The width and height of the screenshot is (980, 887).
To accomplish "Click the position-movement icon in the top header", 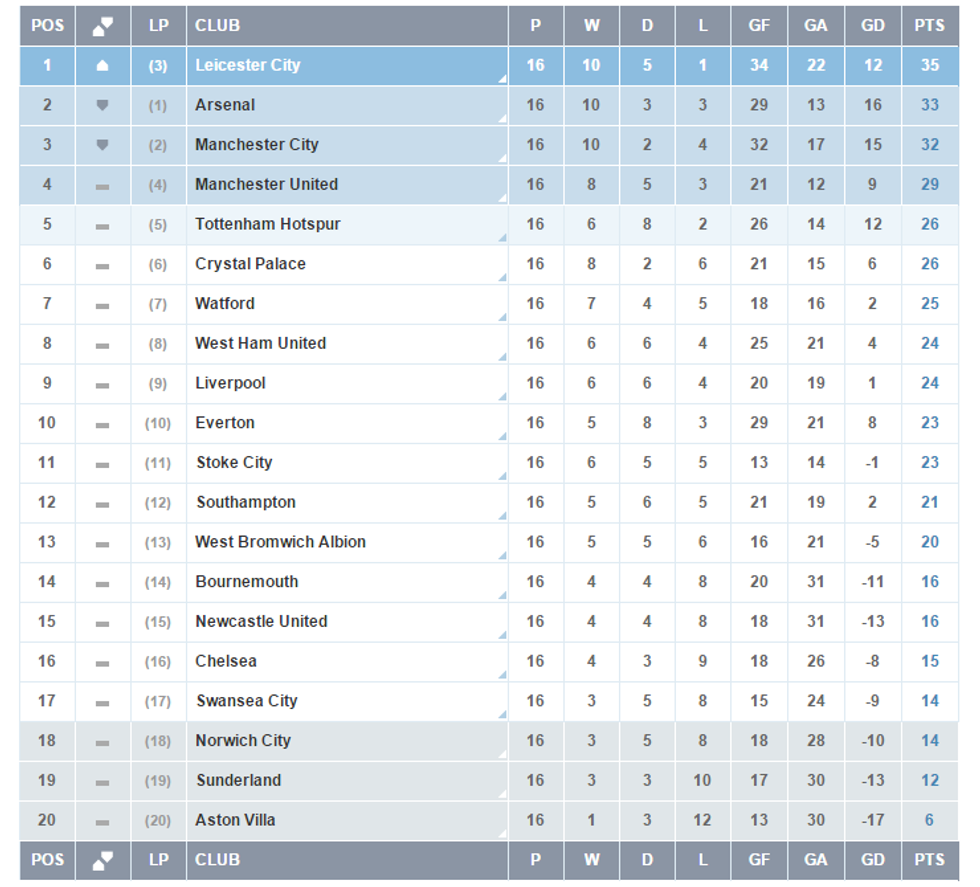I will click(103, 26).
